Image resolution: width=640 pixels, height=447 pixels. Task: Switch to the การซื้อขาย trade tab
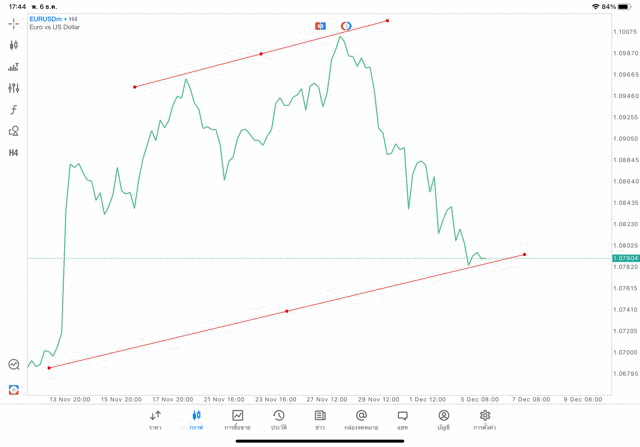(237, 419)
